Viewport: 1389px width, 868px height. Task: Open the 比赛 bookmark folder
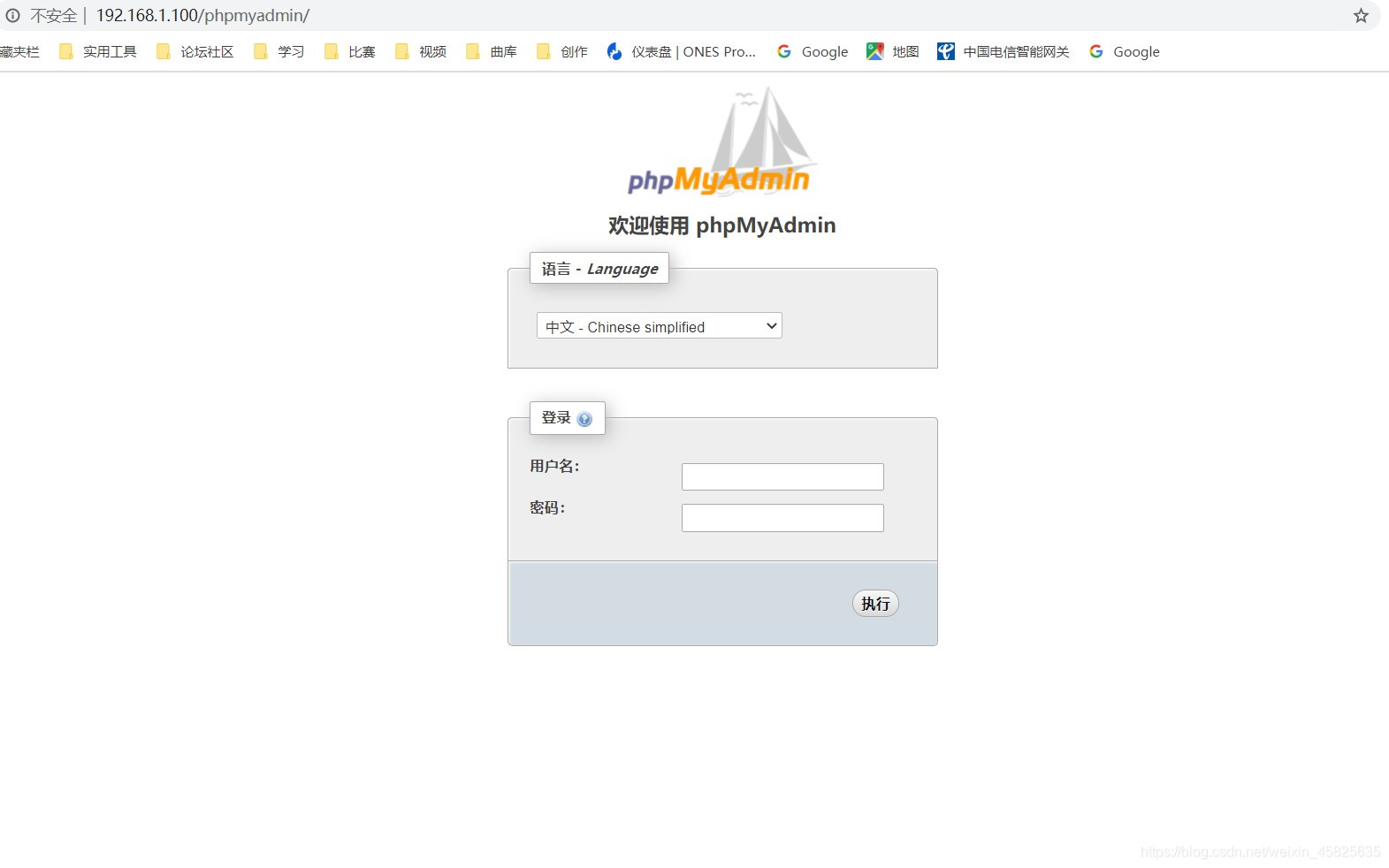click(x=349, y=51)
